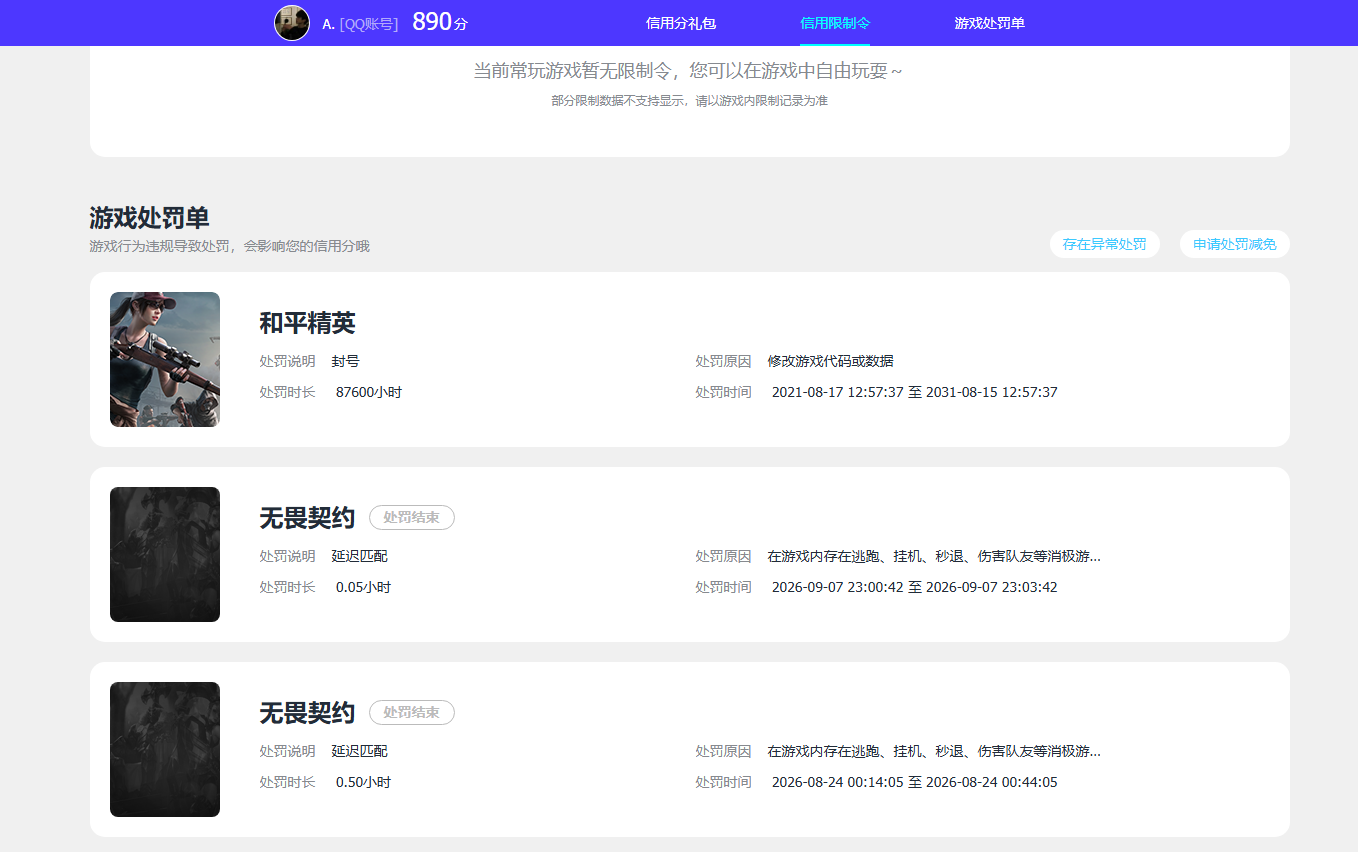Viewport: 1358px width, 852px height.
Task: Click the 修改游戏代码或数据 penalty reason
Action: tap(831, 361)
